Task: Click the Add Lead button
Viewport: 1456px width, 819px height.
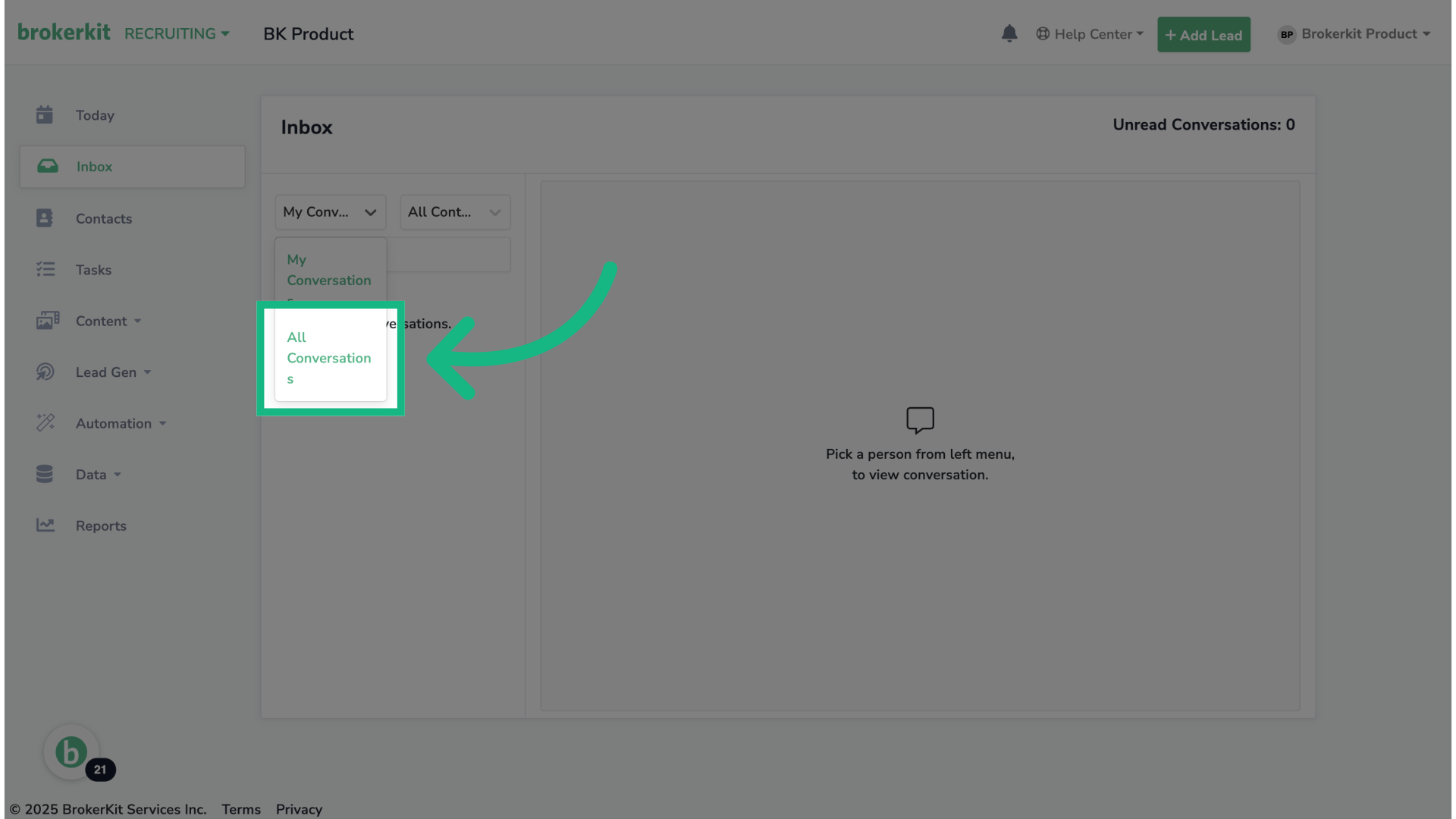Action: point(1203,35)
